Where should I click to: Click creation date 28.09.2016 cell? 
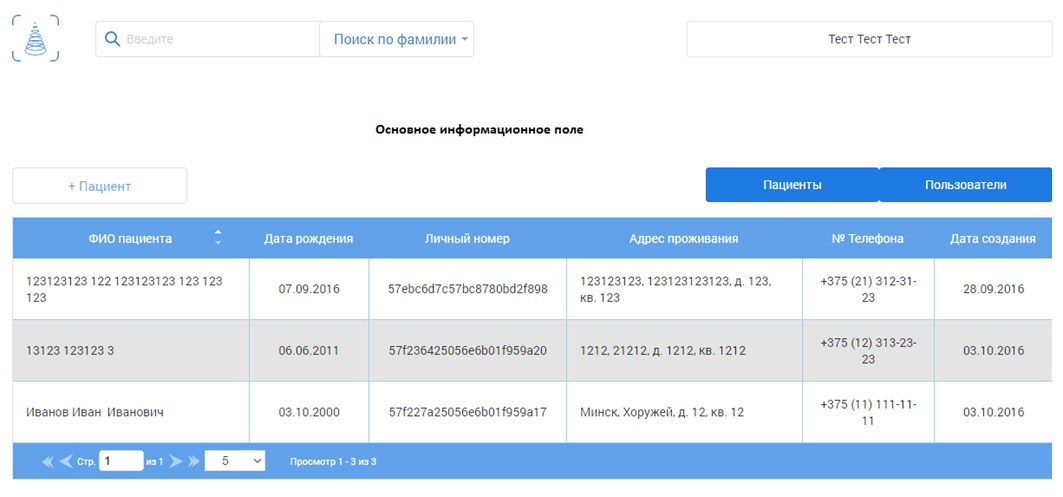tap(993, 289)
